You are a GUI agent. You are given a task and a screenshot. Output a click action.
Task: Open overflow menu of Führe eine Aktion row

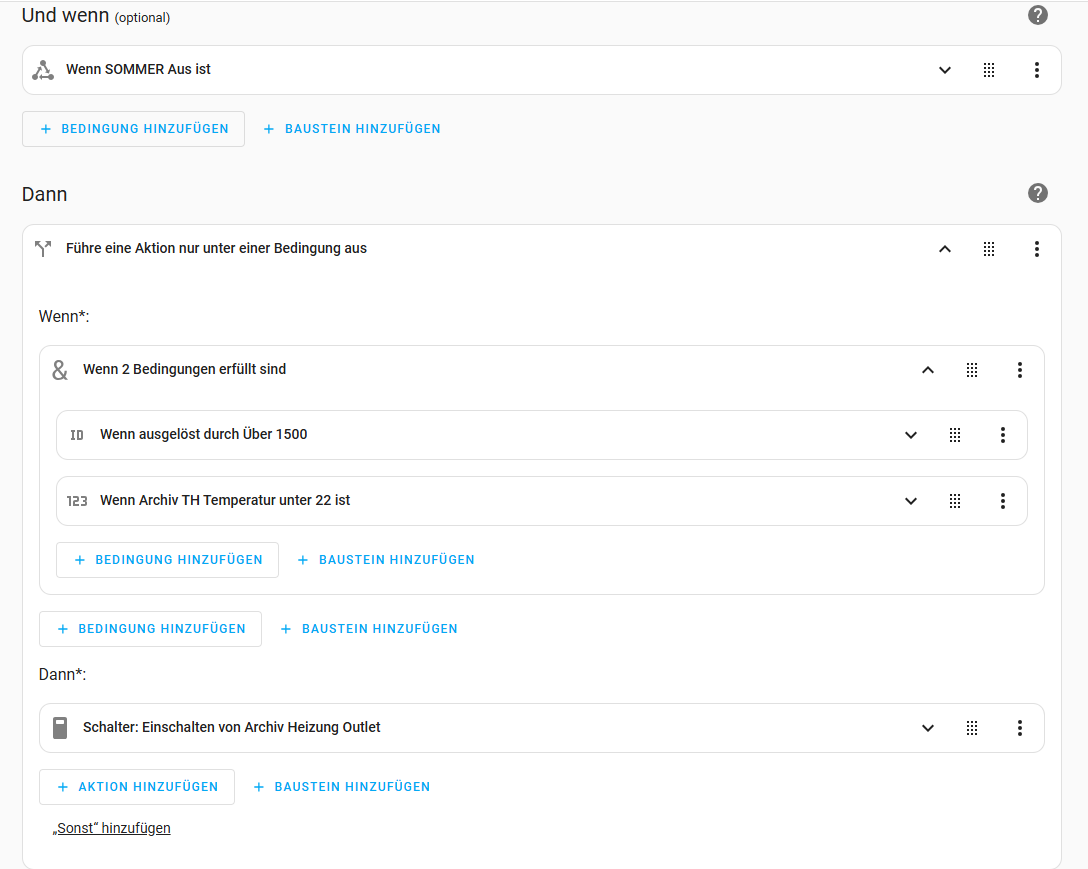coord(1037,248)
